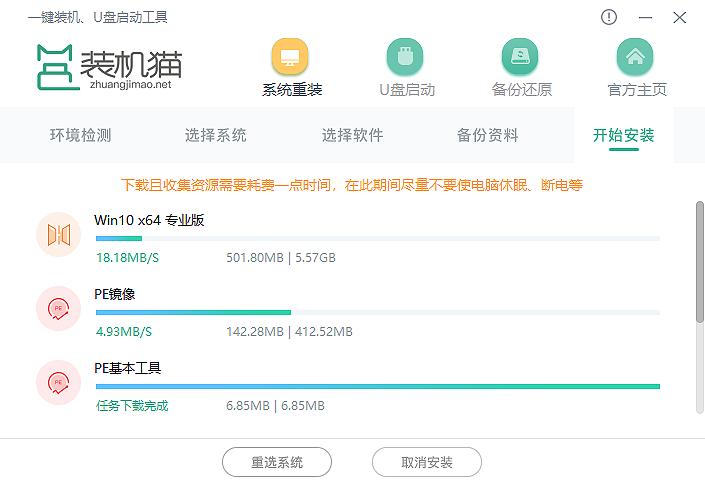Click the exclamation info icon in title bar
The width and height of the screenshot is (705, 481).
tap(610, 17)
